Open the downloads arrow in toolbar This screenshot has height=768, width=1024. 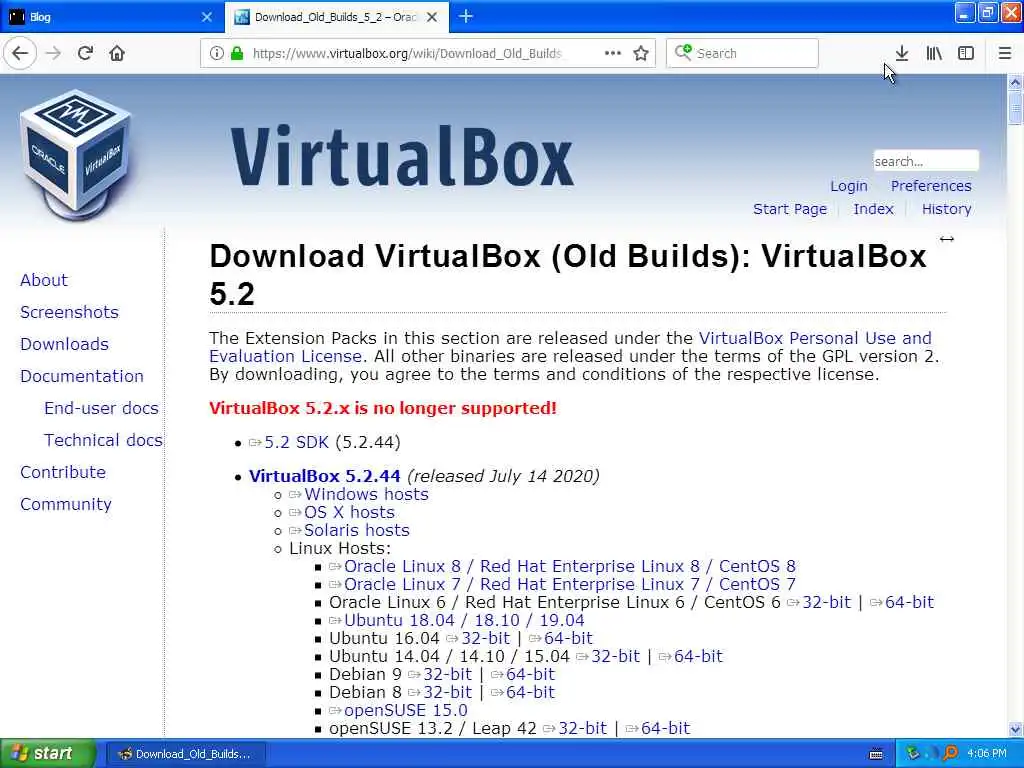(902, 53)
